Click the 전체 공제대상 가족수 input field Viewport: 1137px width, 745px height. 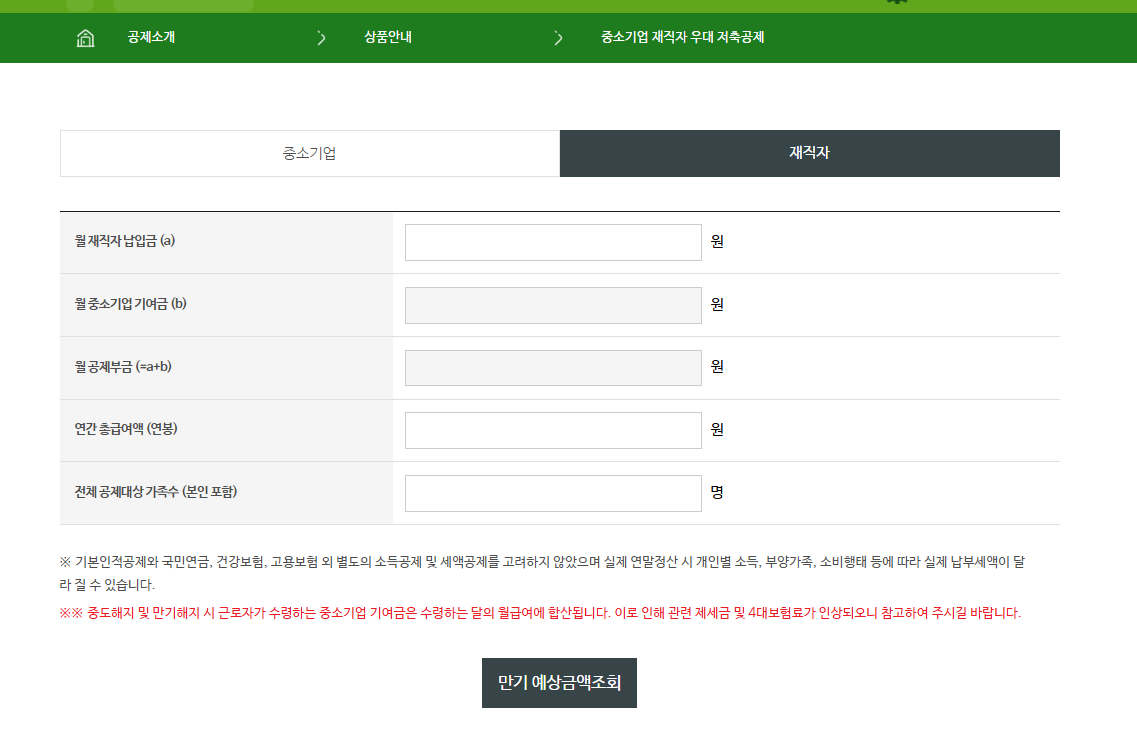[552, 493]
